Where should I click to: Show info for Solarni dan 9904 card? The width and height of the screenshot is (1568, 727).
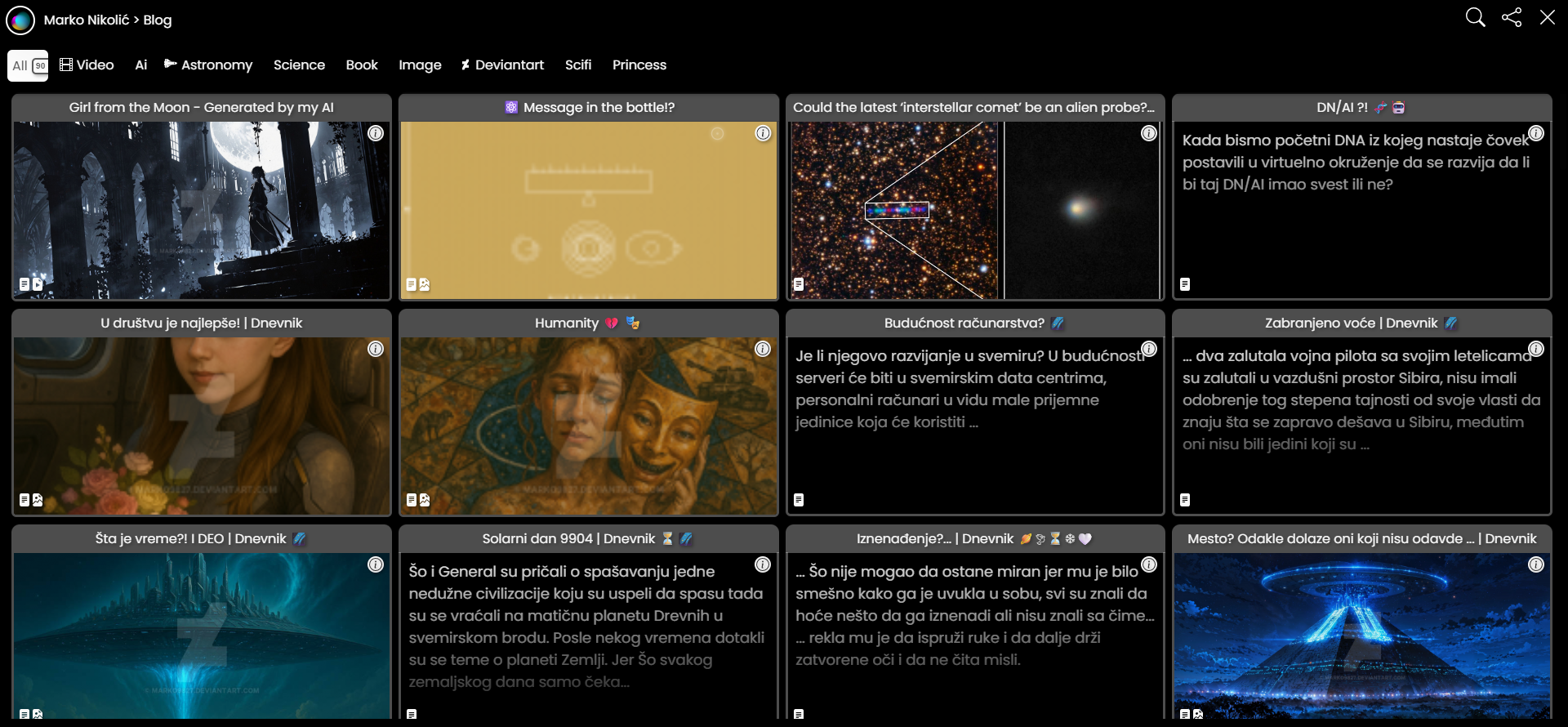click(763, 564)
